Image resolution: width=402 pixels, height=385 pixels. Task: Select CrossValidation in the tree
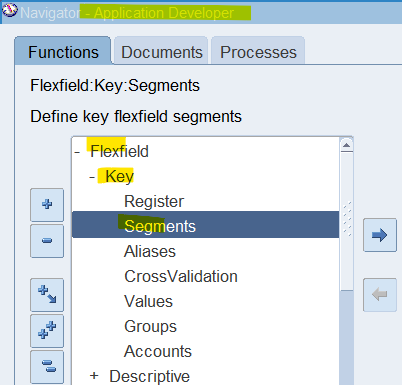coord(181,276)
